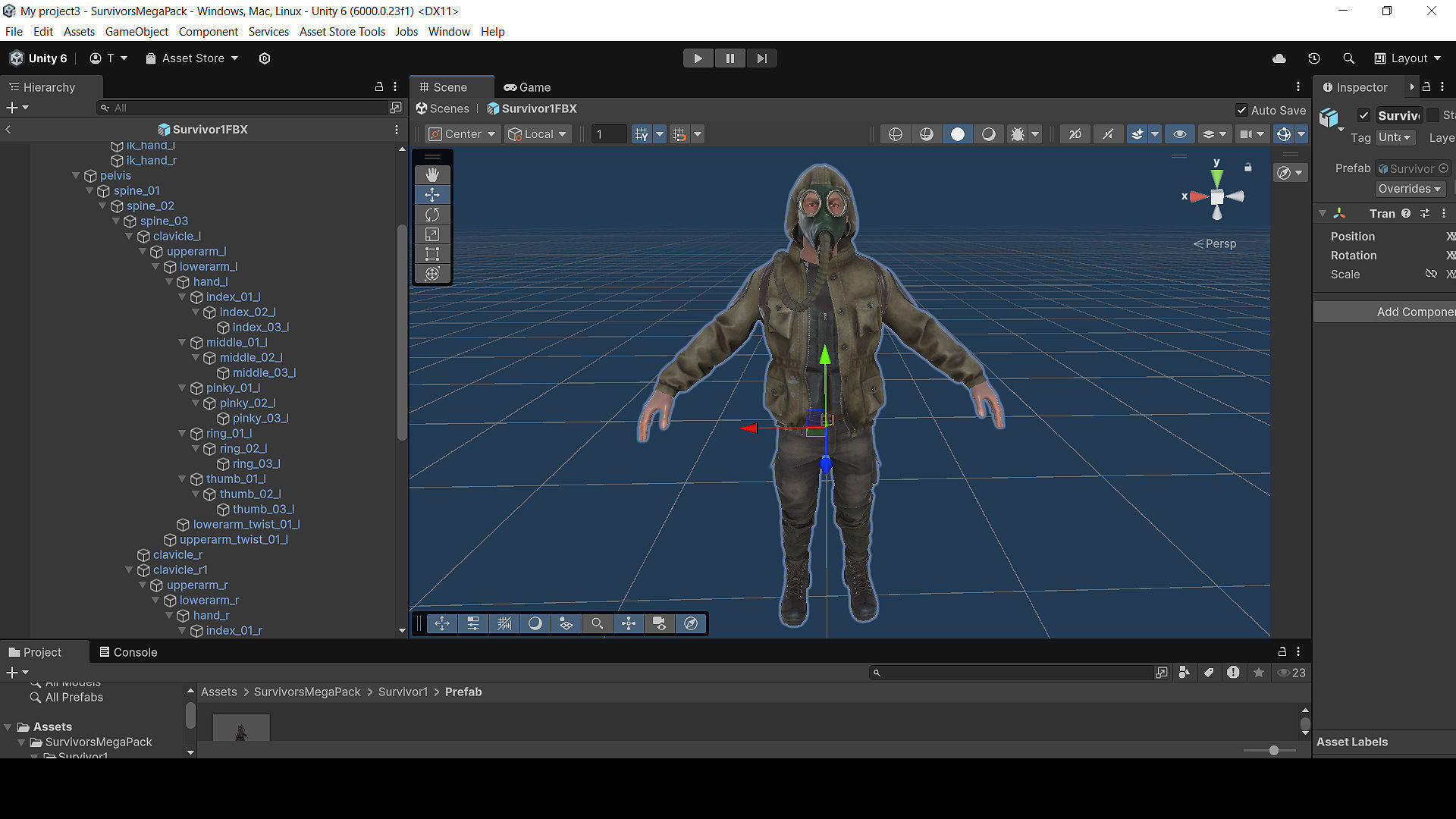Image resolution: width=1456 pixels, height=819 pixels.
Task: Click the Hierarchy vertical scrollbar
Action: click(x=402, y=332)
